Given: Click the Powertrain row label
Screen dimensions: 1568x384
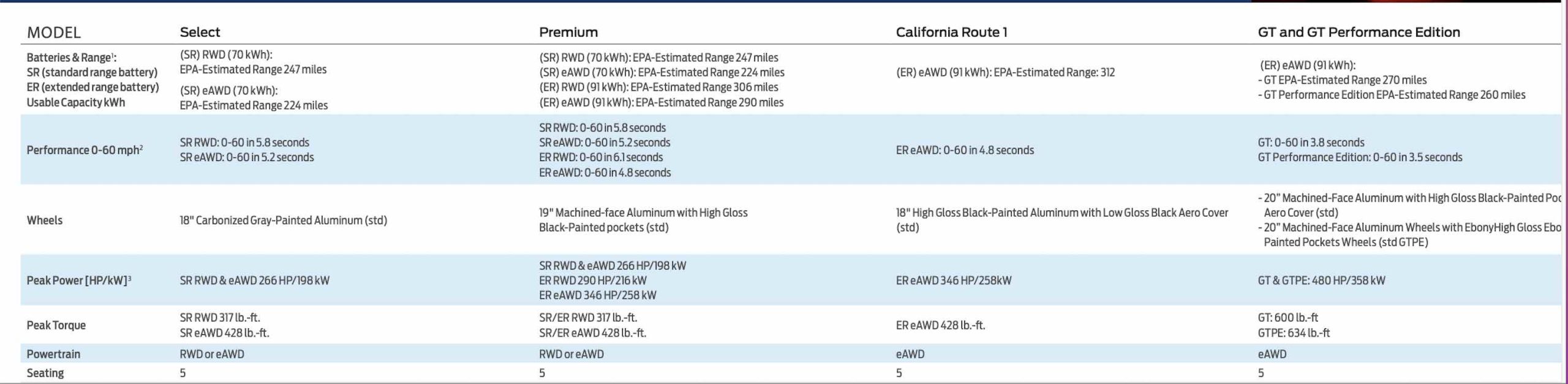Looking at the screenshot, I should 53,354.
